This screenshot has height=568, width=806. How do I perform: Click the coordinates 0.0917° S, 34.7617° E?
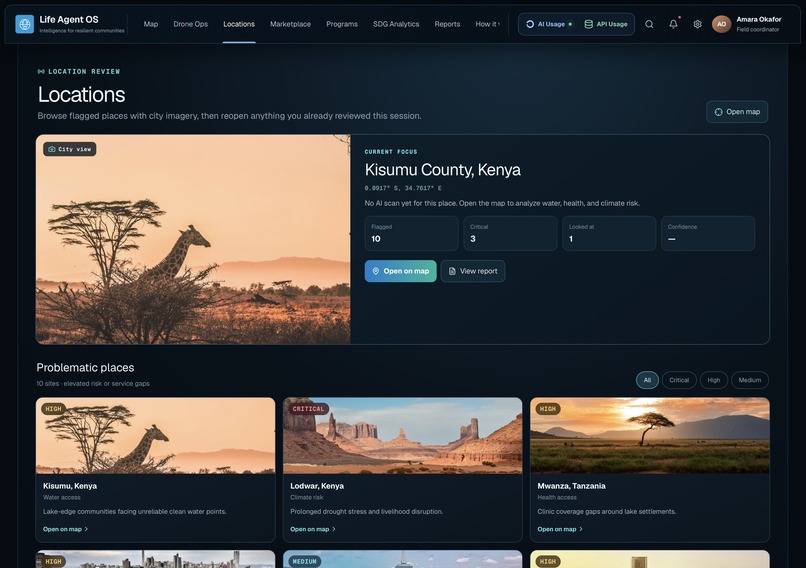(403, 188)
